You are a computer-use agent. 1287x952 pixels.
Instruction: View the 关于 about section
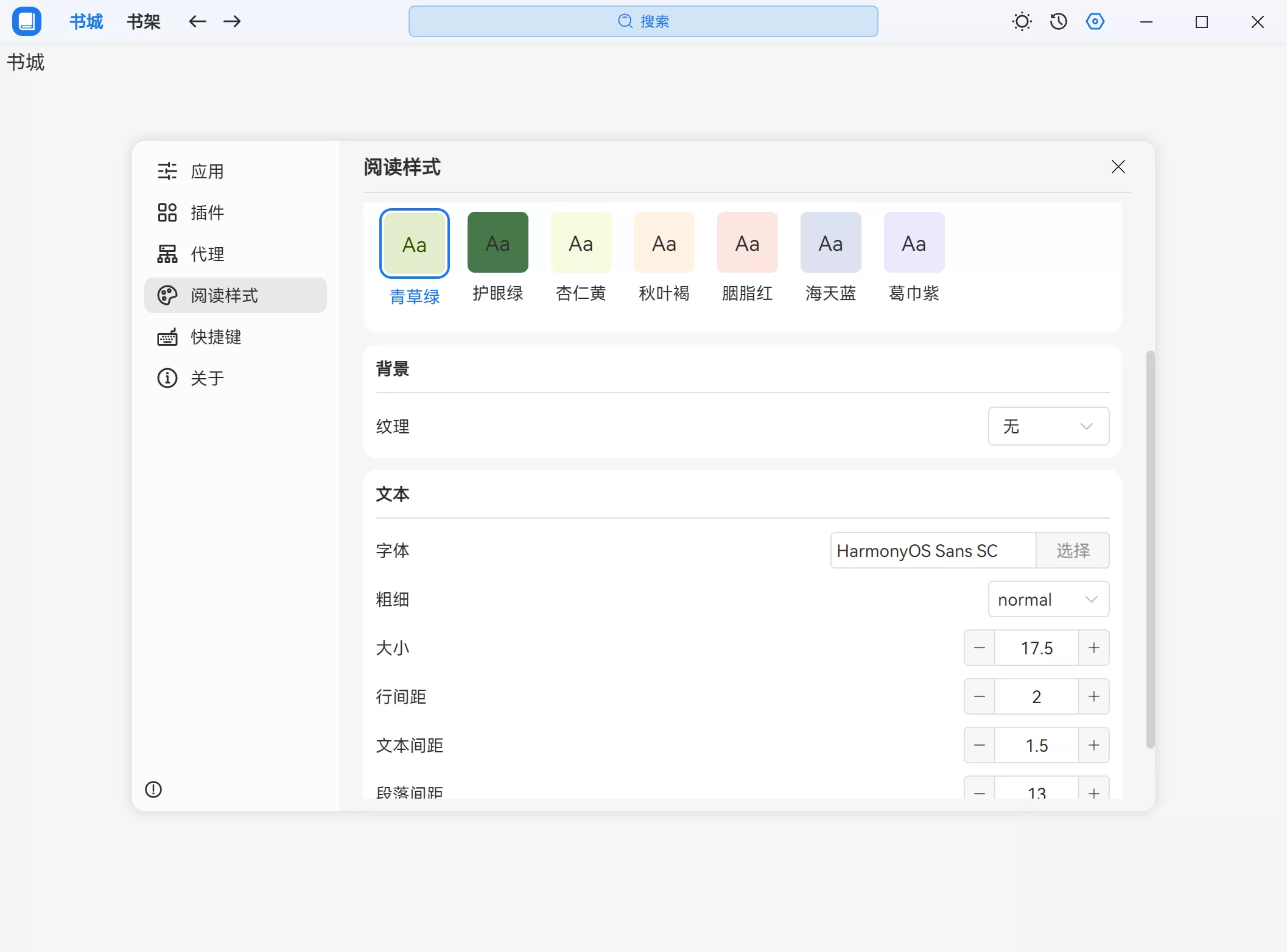(x=207, y=378)
